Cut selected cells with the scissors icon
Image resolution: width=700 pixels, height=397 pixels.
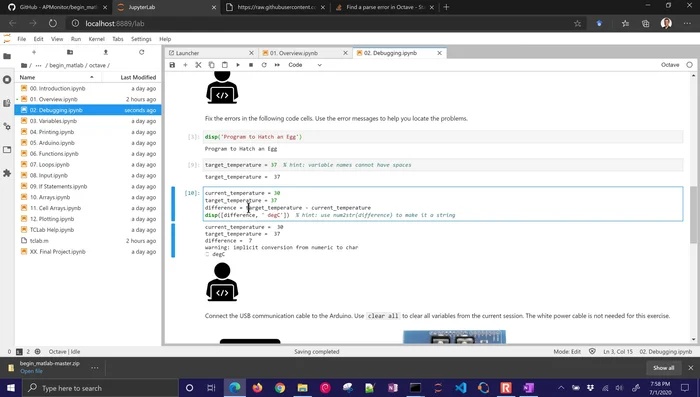coord(198,65)
